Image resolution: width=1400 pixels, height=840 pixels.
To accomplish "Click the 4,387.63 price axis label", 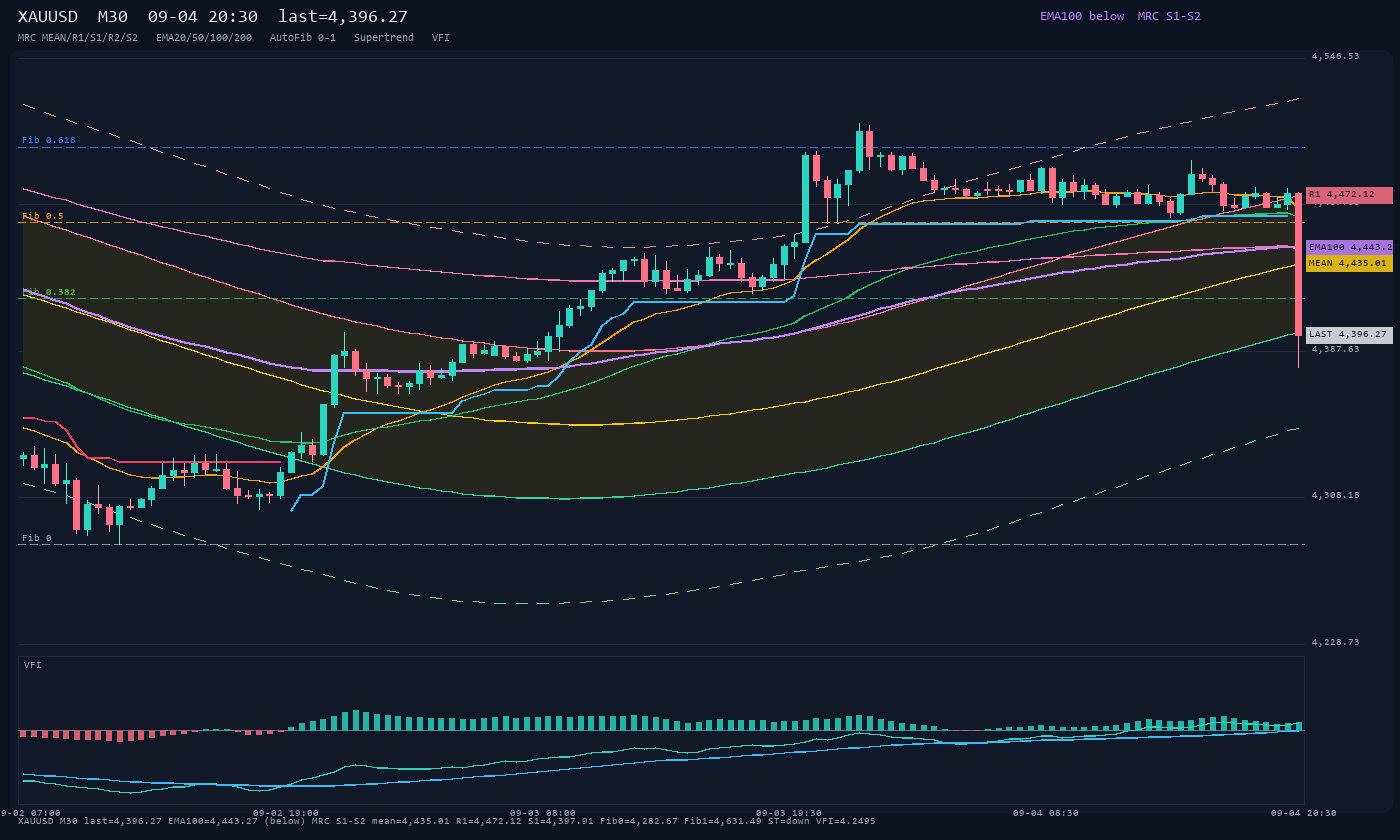I will 1335,349.
